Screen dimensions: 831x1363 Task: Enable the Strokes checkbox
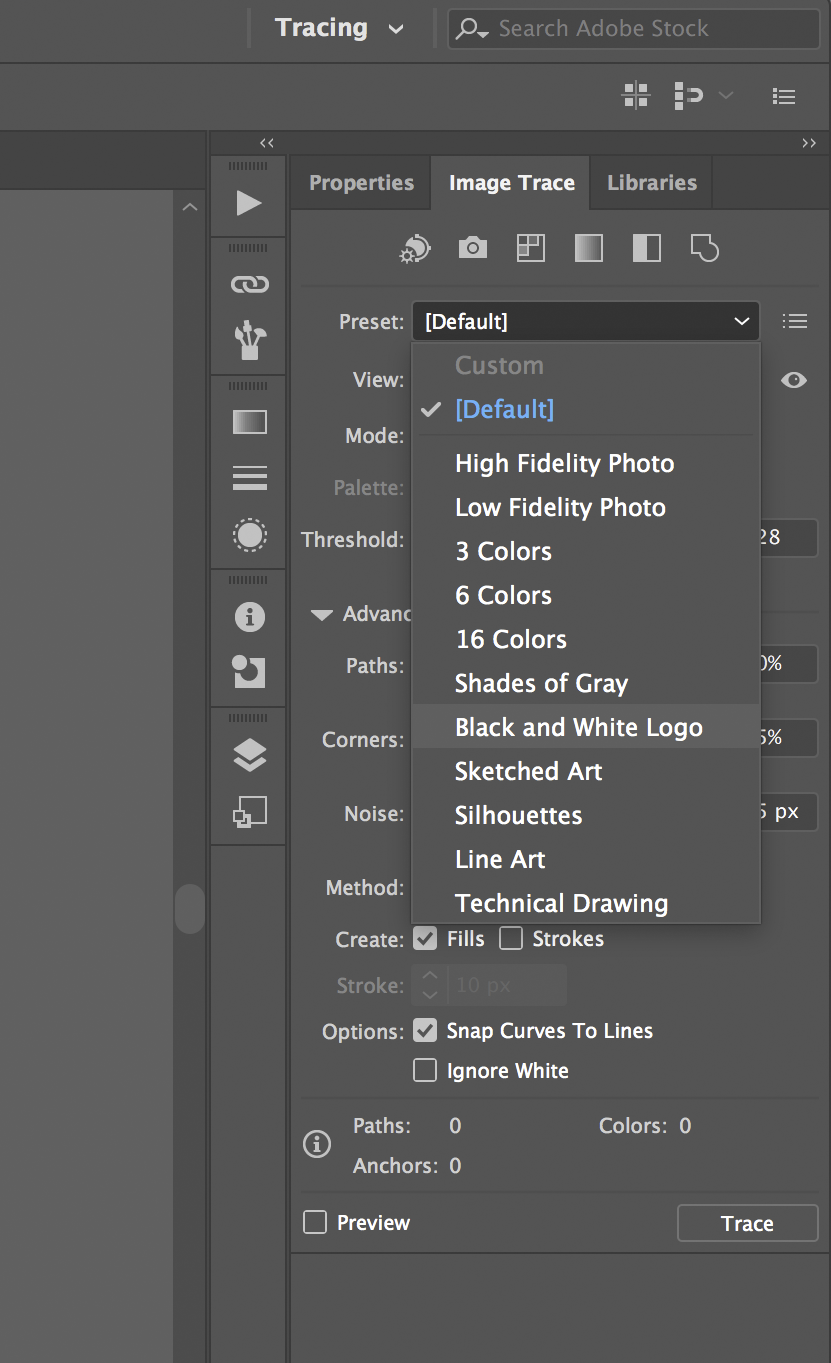click(x=511, y=939)
